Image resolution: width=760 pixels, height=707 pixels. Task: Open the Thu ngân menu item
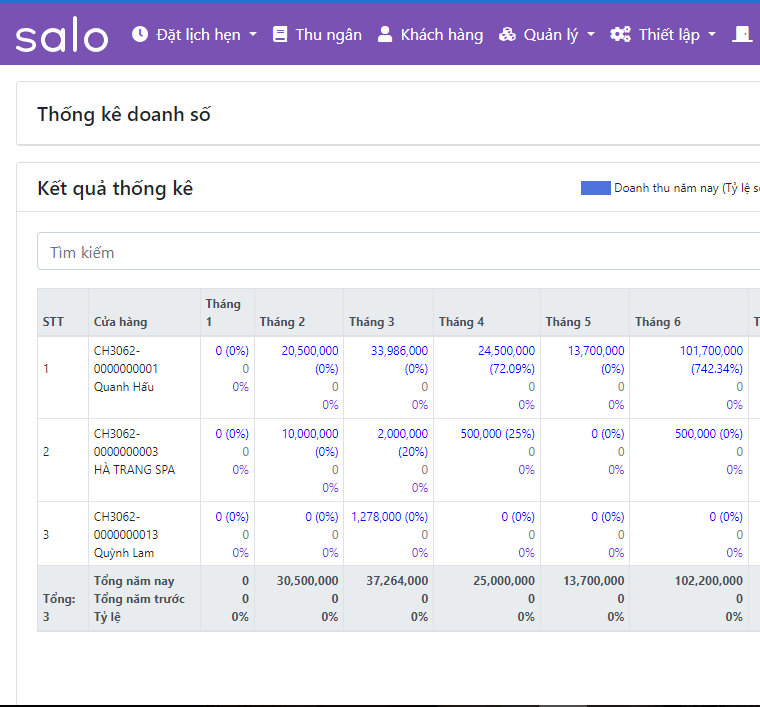click(x=328, y=34)
